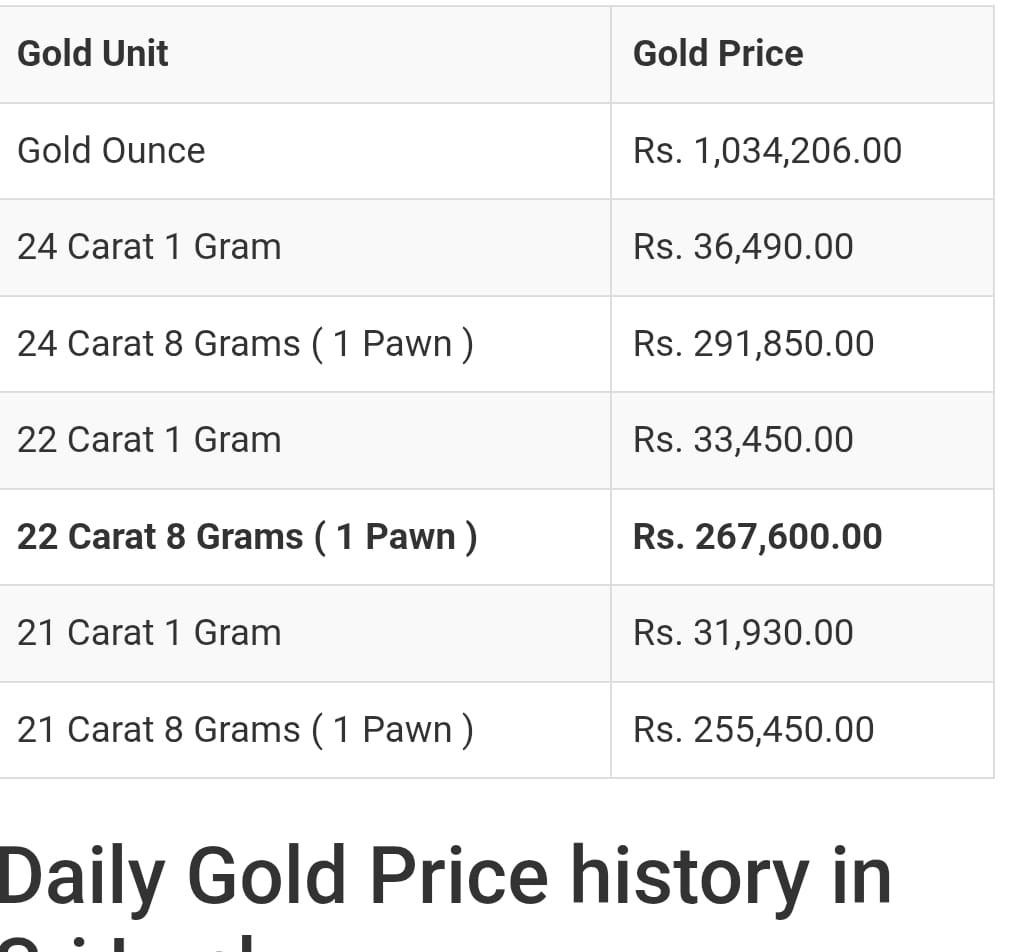1033x952 pixels.
Task: Click the Rs. 31,930.00 price cell
Action: click(x=743, y=633)
